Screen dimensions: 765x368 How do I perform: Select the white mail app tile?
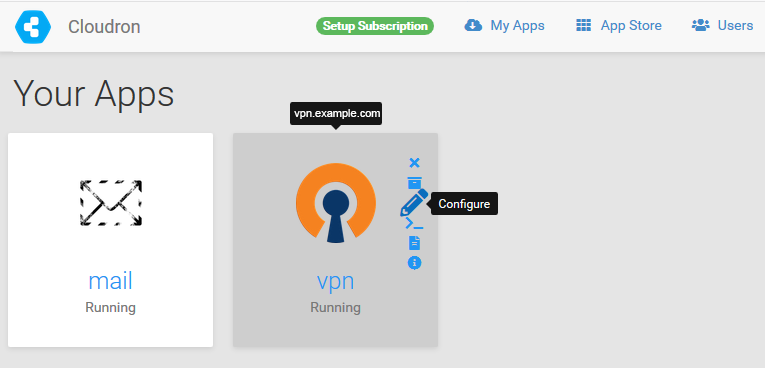tap(111, 240)
